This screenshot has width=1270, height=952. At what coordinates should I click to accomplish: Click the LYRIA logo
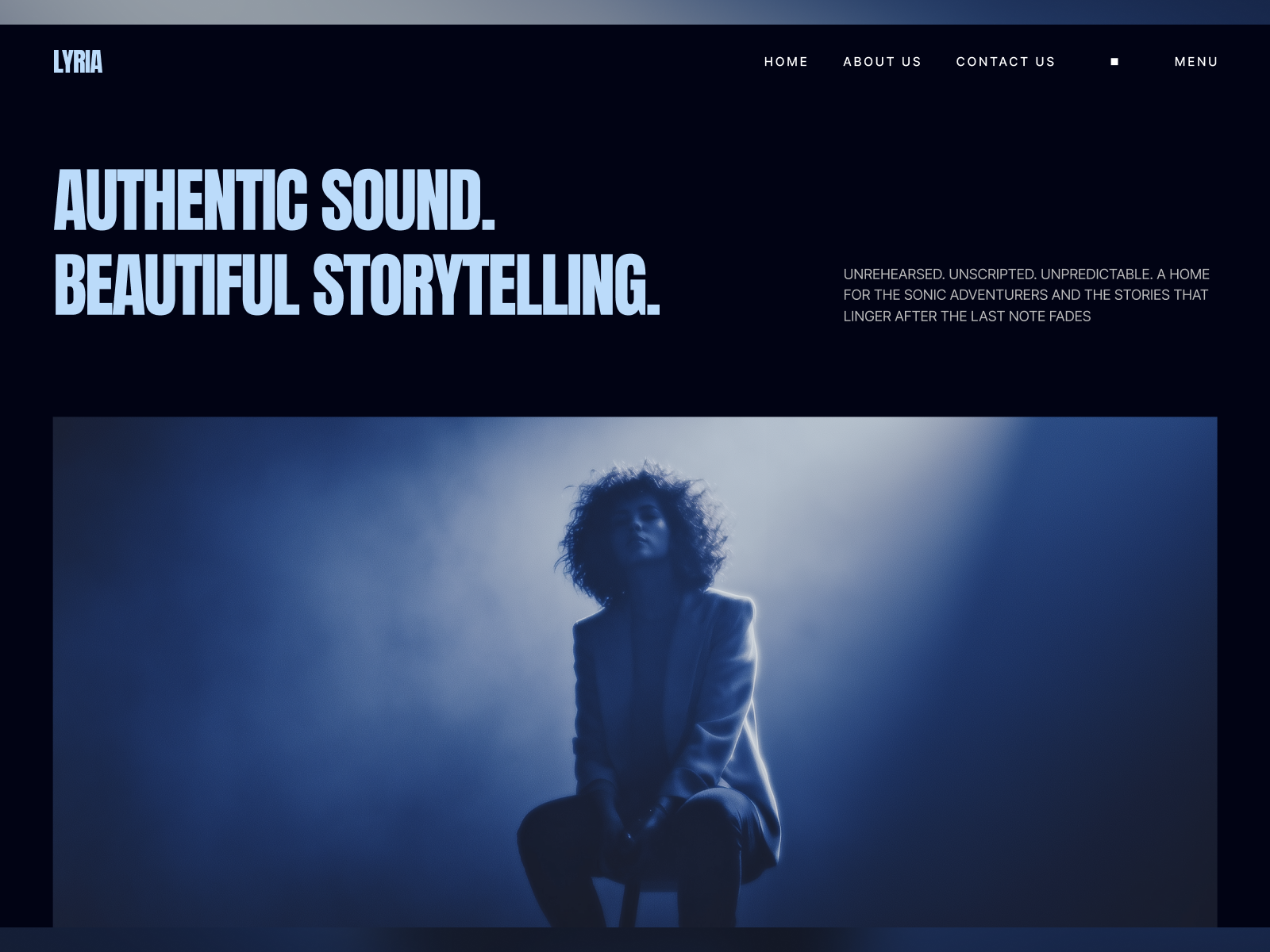pos(78,62)
